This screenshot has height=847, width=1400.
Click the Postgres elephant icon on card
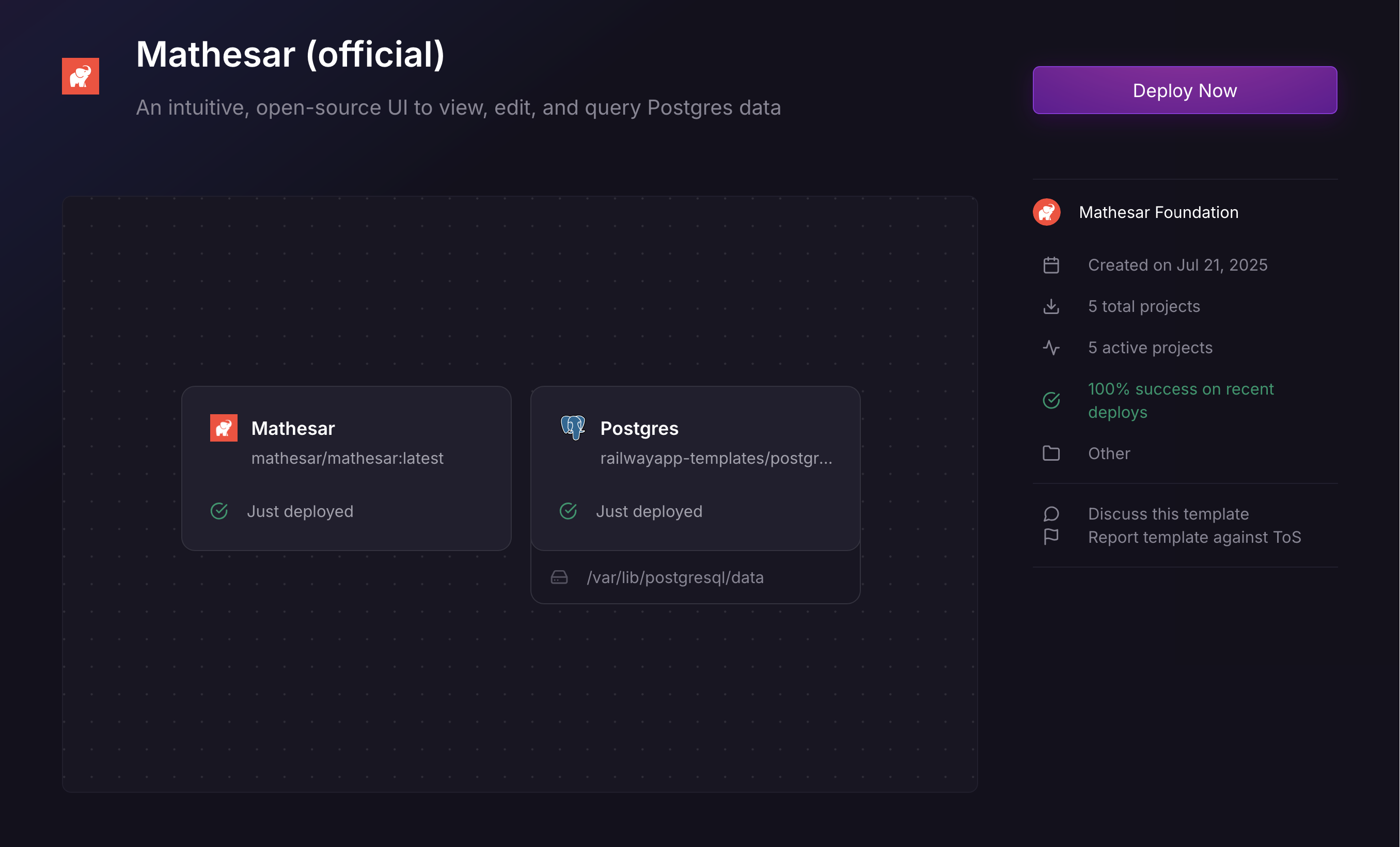tap(573, 428)
